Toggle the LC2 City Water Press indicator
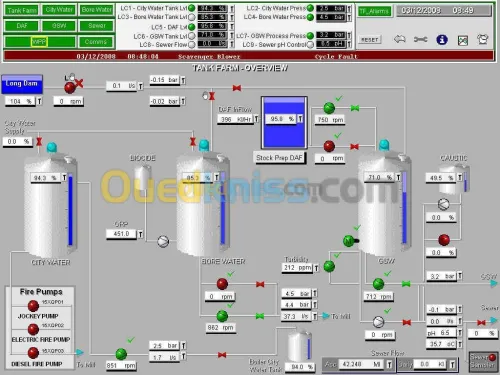500x375 pixels. coord(310,8)
